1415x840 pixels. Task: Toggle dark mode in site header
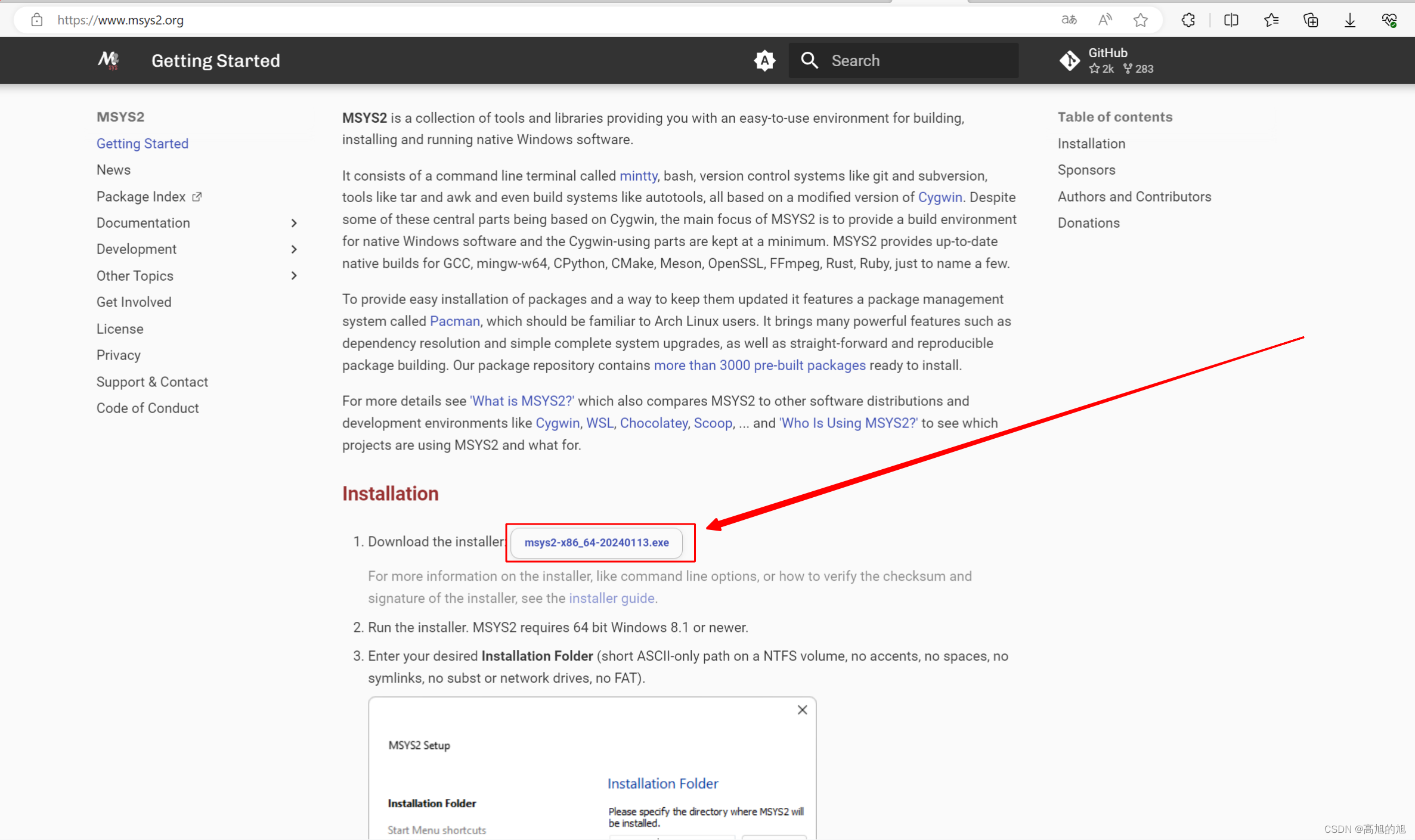point(764,60)
